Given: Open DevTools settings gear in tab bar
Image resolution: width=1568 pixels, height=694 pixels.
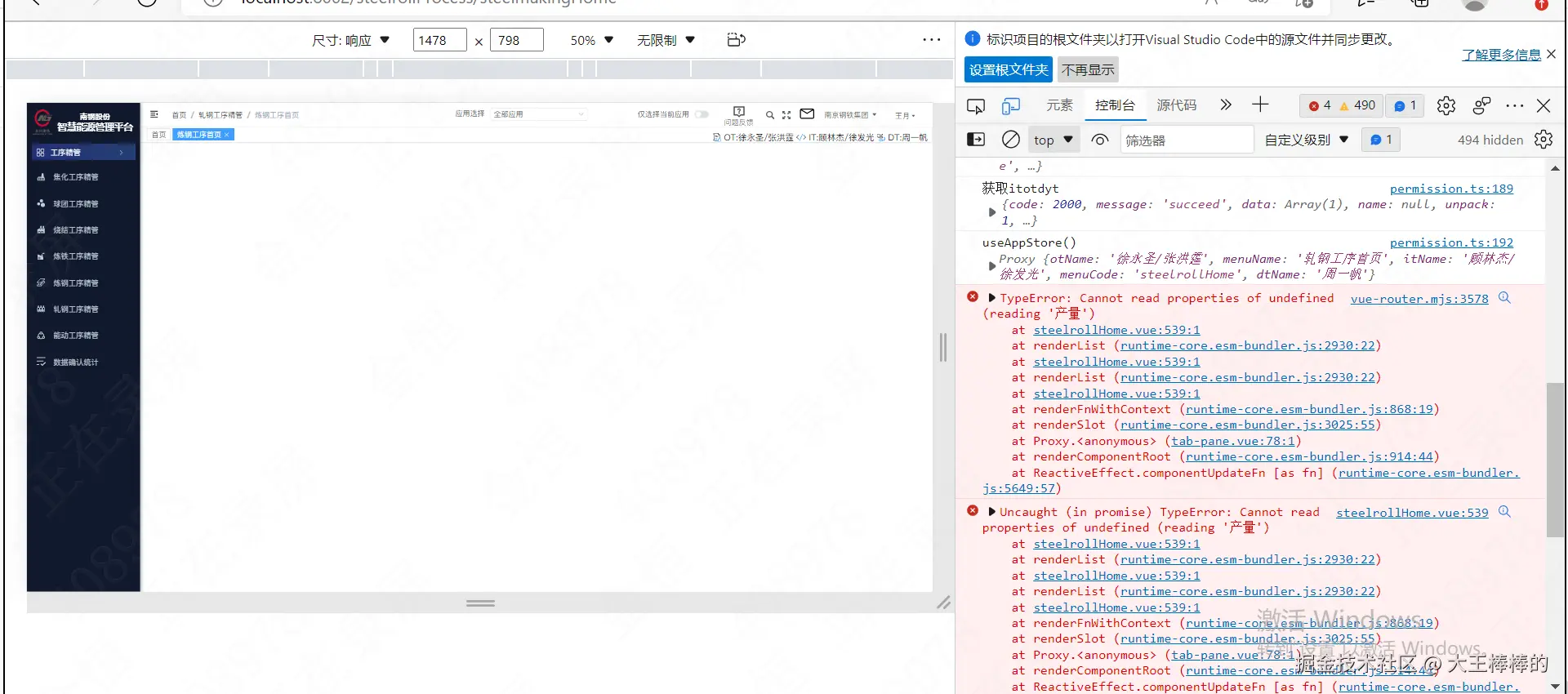Looking at the screenshot, I should coord(1446,105).
